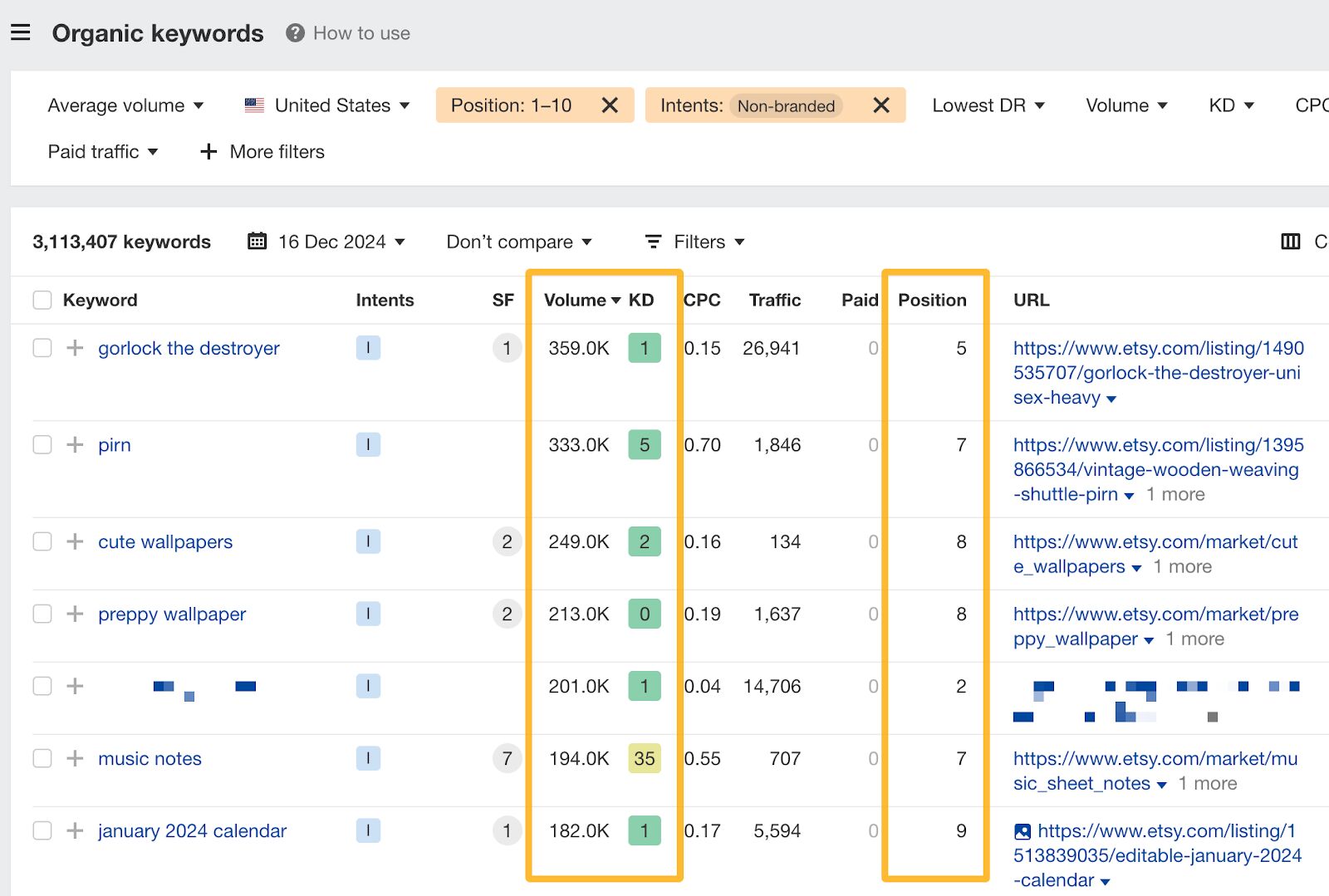Remove the Position 1–10 filter
This screenshot has height=896, width=1329.
[x=611, y=105]
